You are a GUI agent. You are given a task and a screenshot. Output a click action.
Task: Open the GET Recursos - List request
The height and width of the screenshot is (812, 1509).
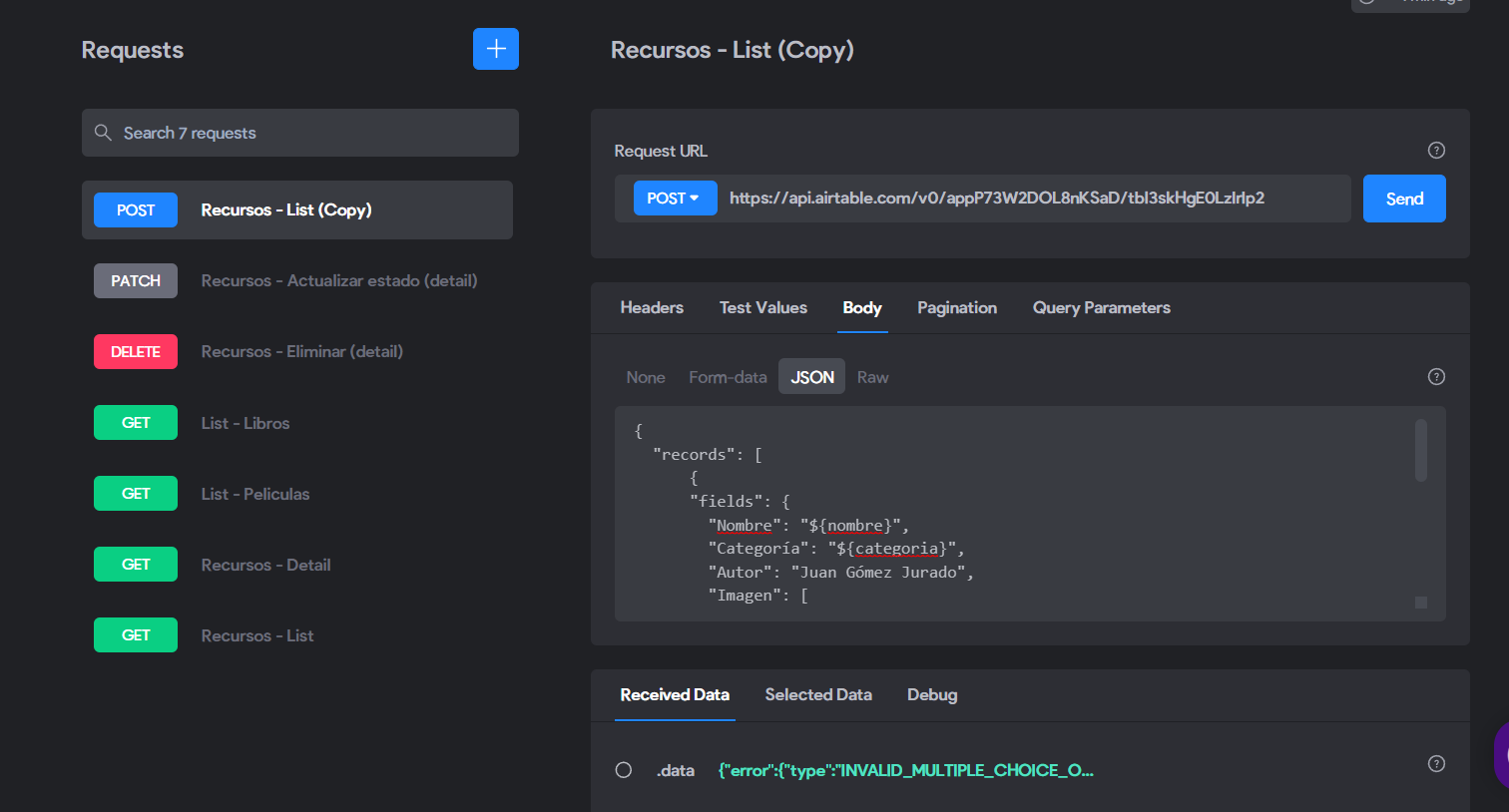(x=297, y=635)
